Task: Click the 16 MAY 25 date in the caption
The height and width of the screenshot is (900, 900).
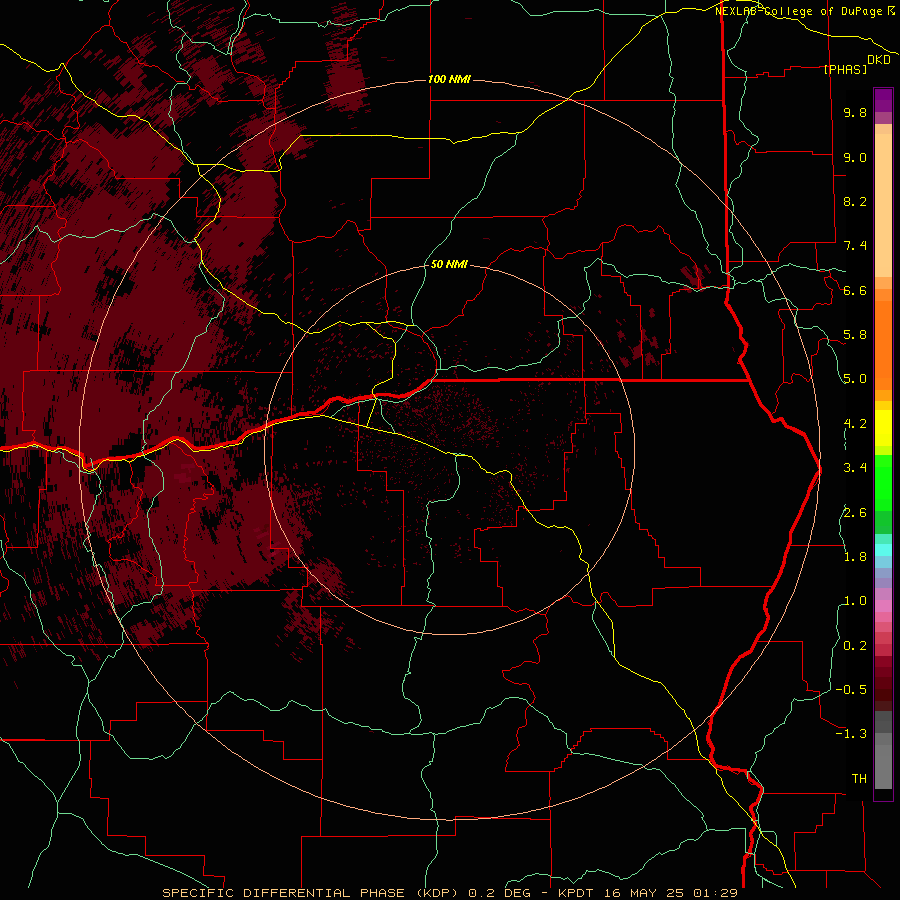Action: 643,893
